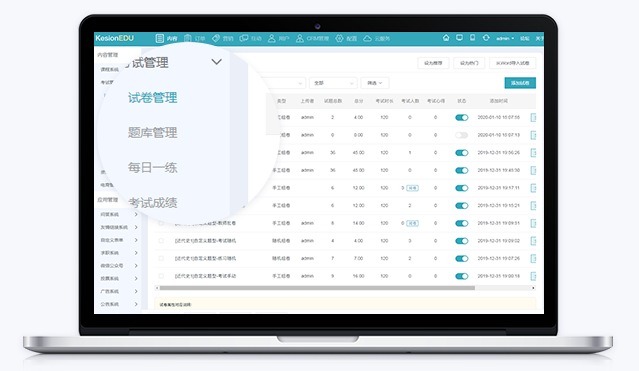Screen dimensions: 639x371
Task: Click the 考试时长 column header
Action: pyautogui.click(x=384, y=101)
